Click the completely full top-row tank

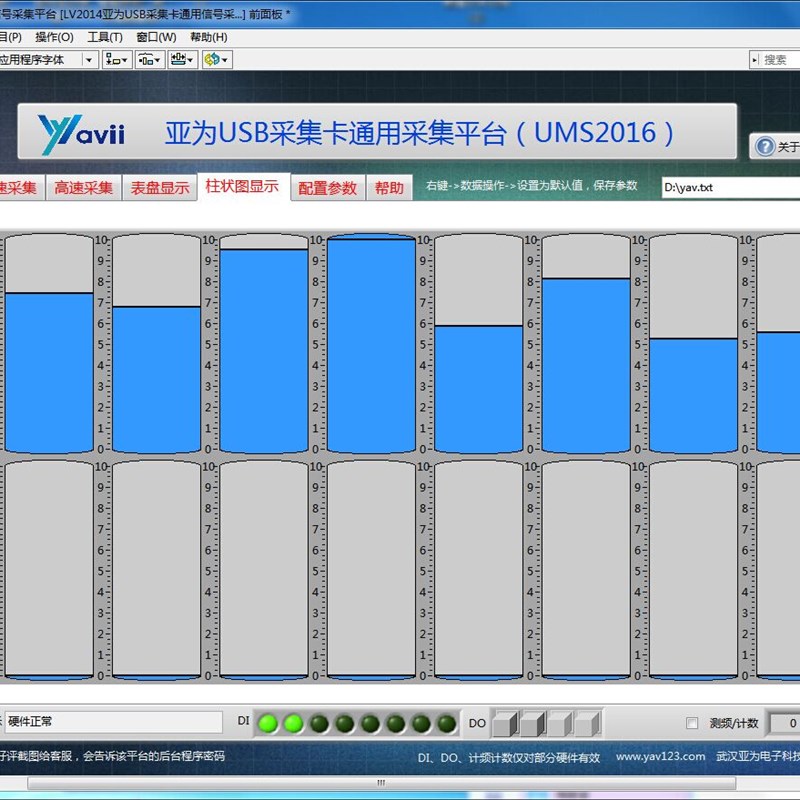pyautogui.click(x=371, y=343)
